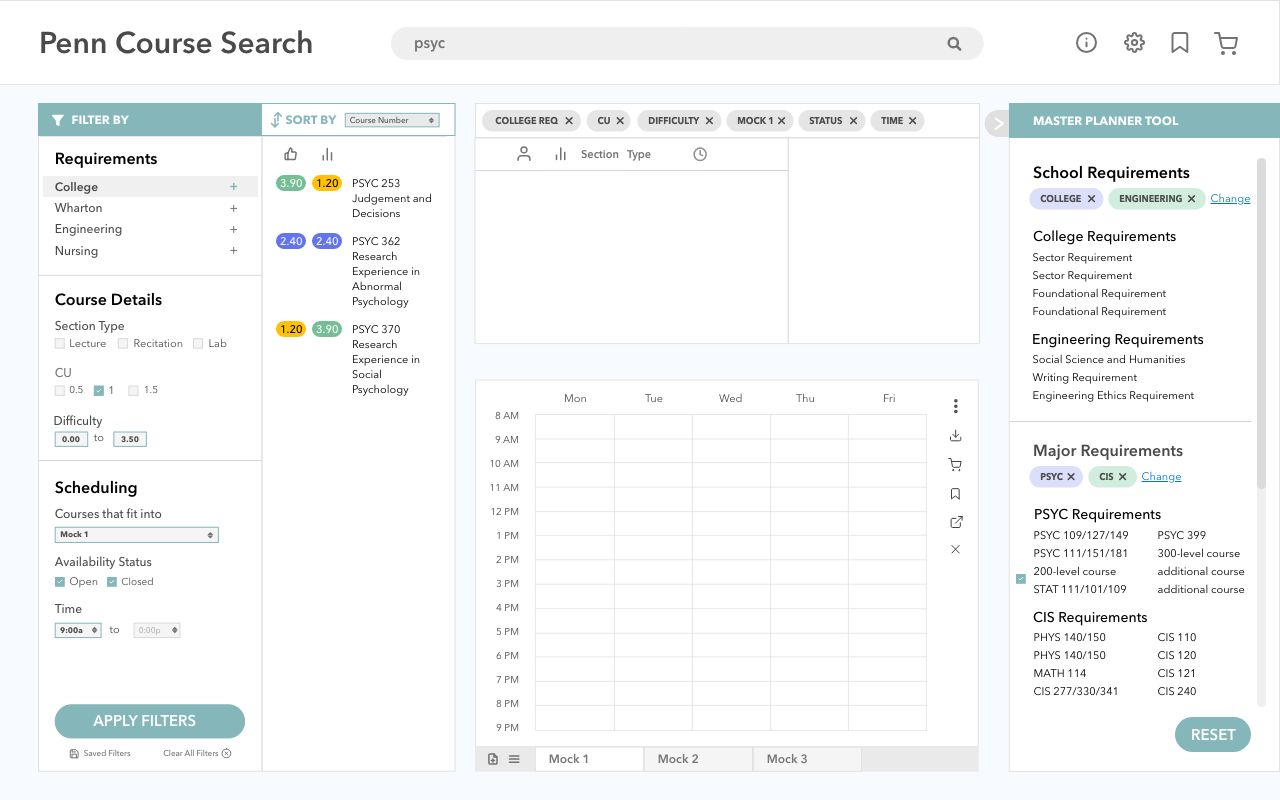Click the schedule X clear icon
Viewport: 1280px width, 800px height.
(x=956, y=550)
